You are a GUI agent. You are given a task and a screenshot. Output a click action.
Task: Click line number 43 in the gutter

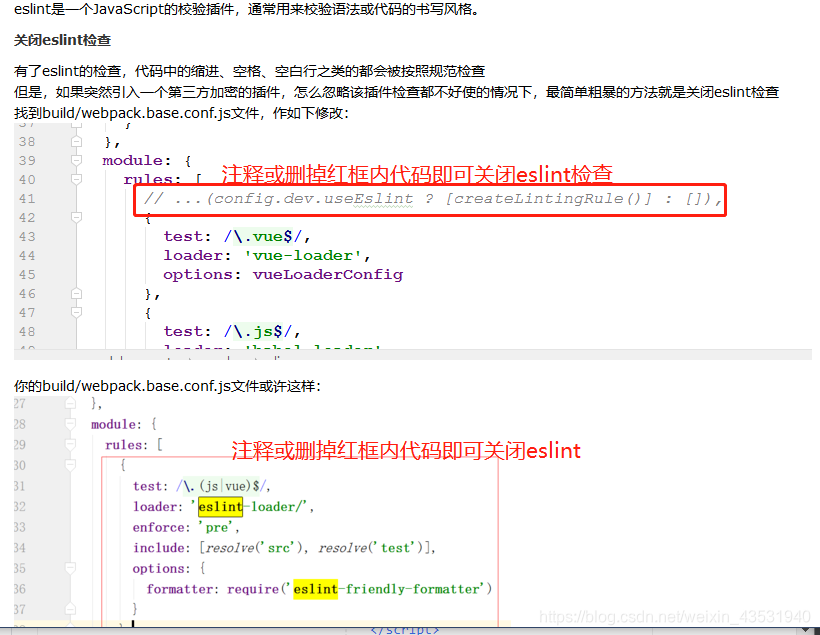click(x=27, y=236)
